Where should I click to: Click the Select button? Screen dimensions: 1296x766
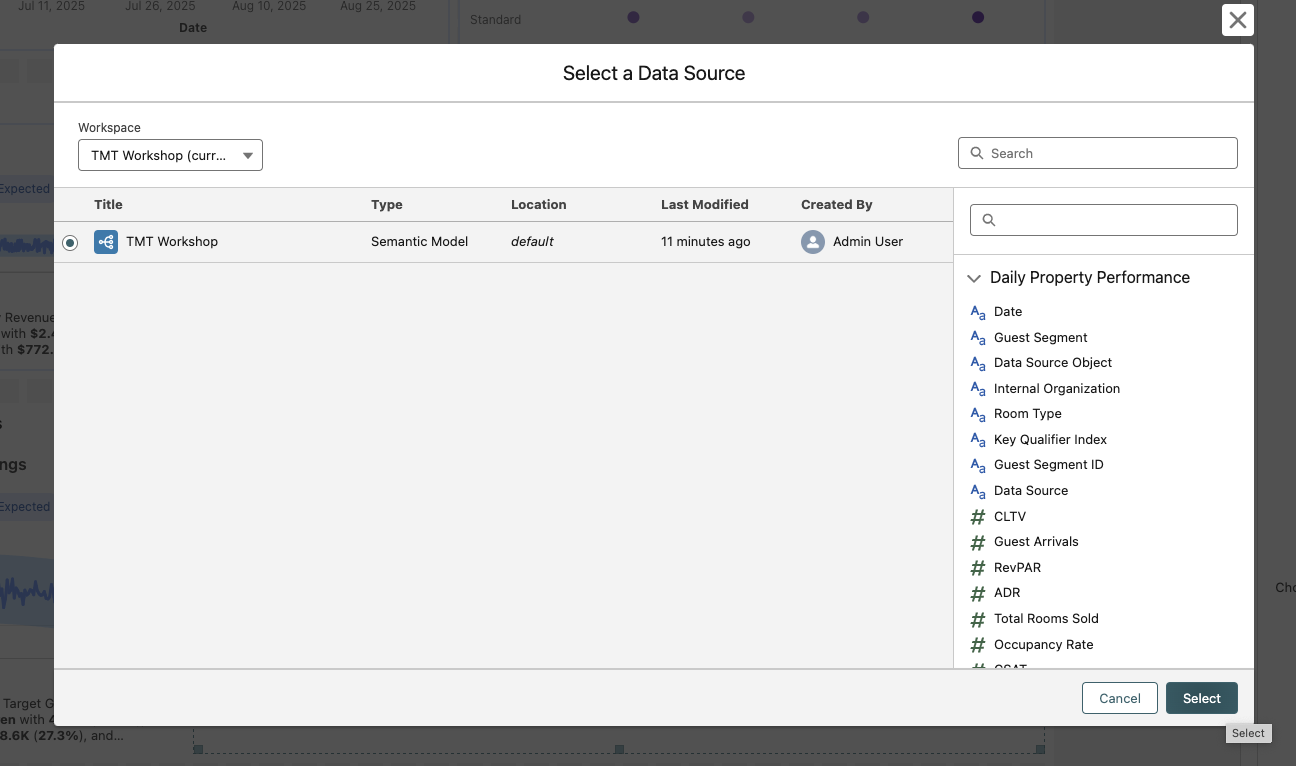(x=1201, y=698)
